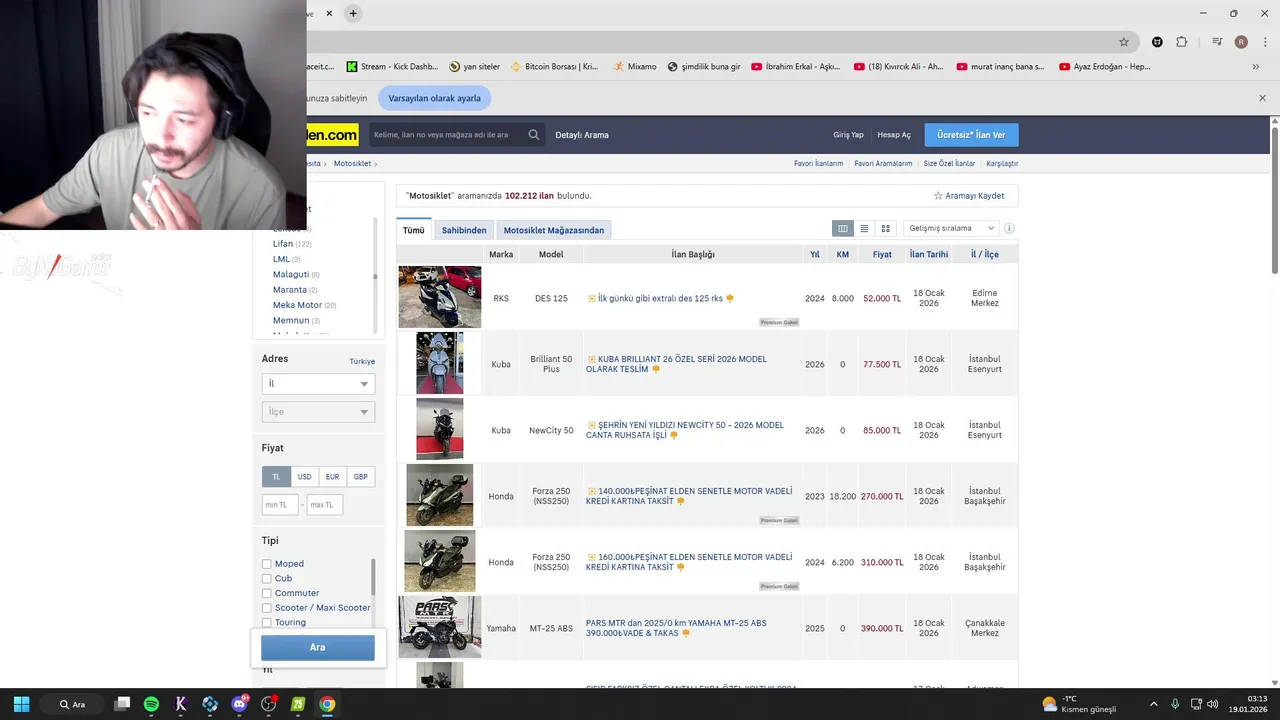Click the site keyword search field
The height and width of the screenshot is (720, 1280).
(x=448, y=135)
